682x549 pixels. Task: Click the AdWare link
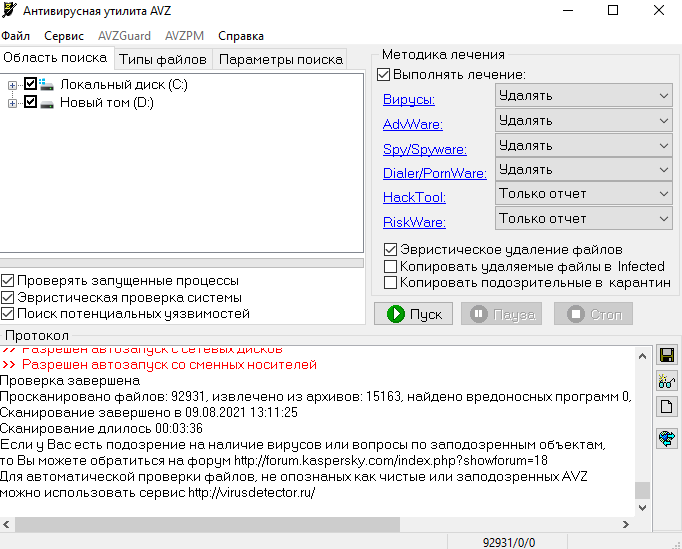point(413,124)
